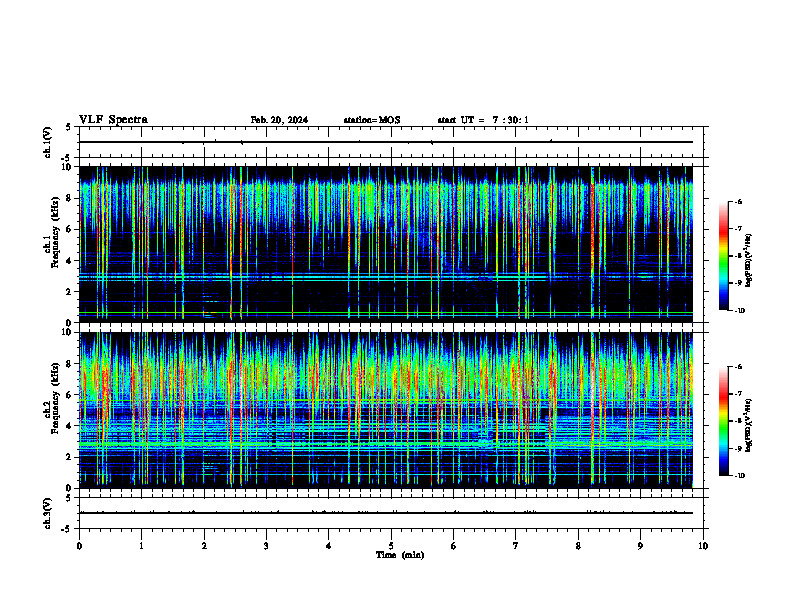This screenshot has width=792, height=612.
Task: Click the ch.1 "Frequency (kHz)" axis label
Action: point(55,233)
